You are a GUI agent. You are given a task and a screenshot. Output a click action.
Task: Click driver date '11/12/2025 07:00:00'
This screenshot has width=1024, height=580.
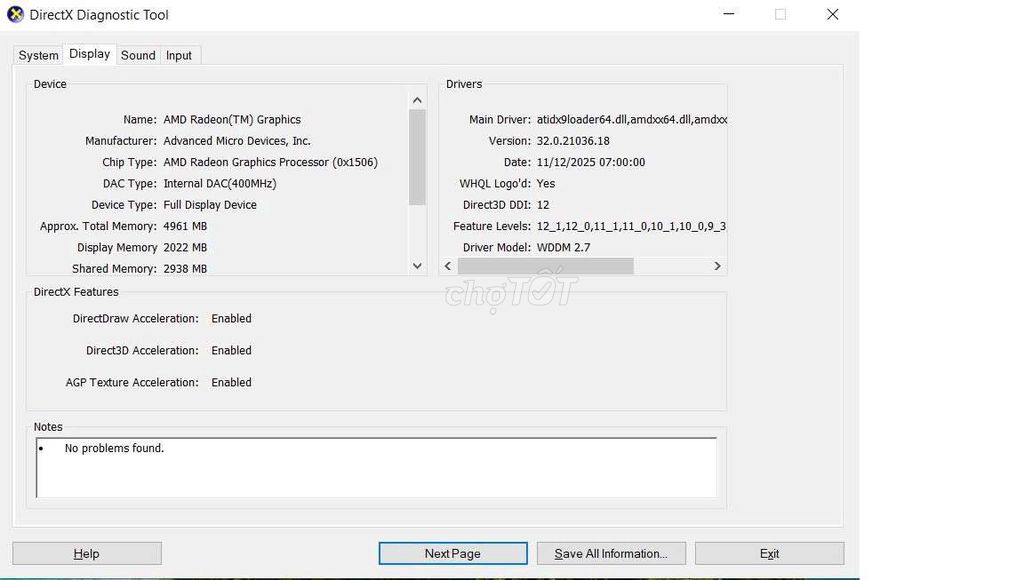590,162
